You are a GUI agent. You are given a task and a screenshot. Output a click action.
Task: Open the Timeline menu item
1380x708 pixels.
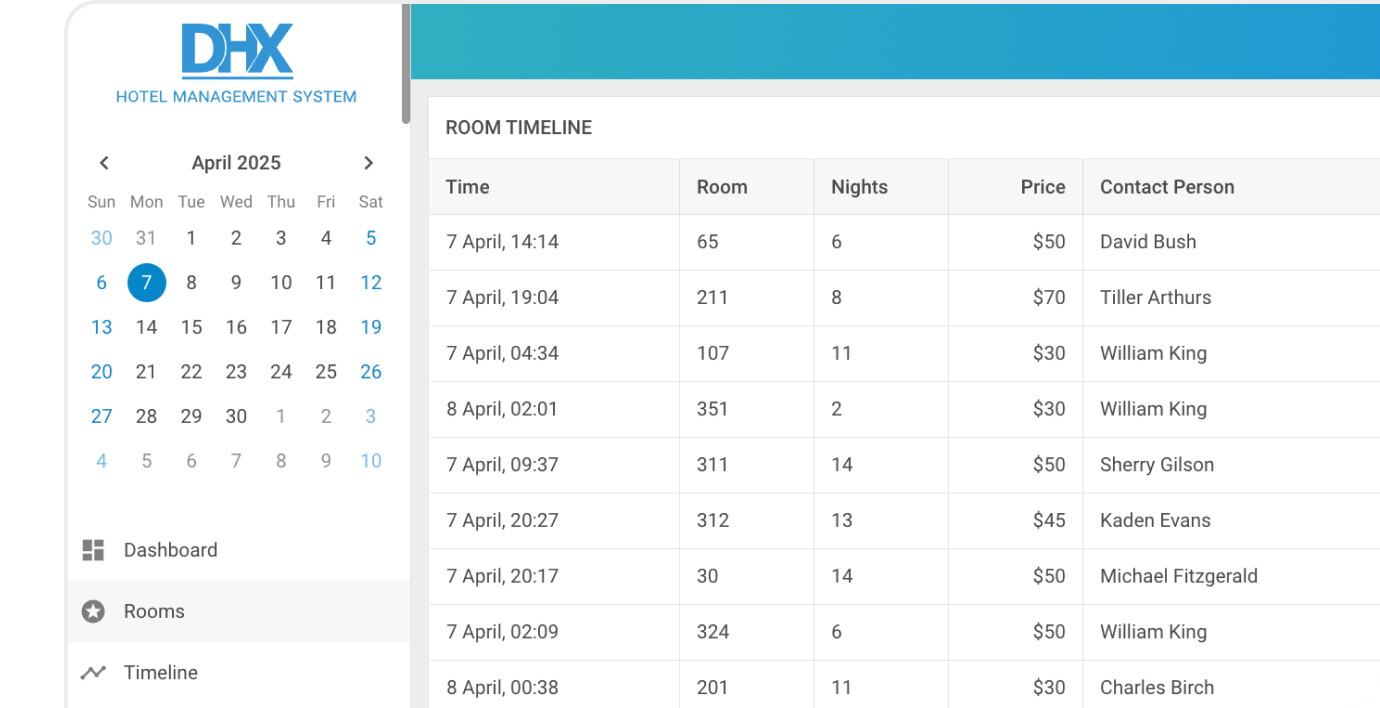[x=238, y=672]
